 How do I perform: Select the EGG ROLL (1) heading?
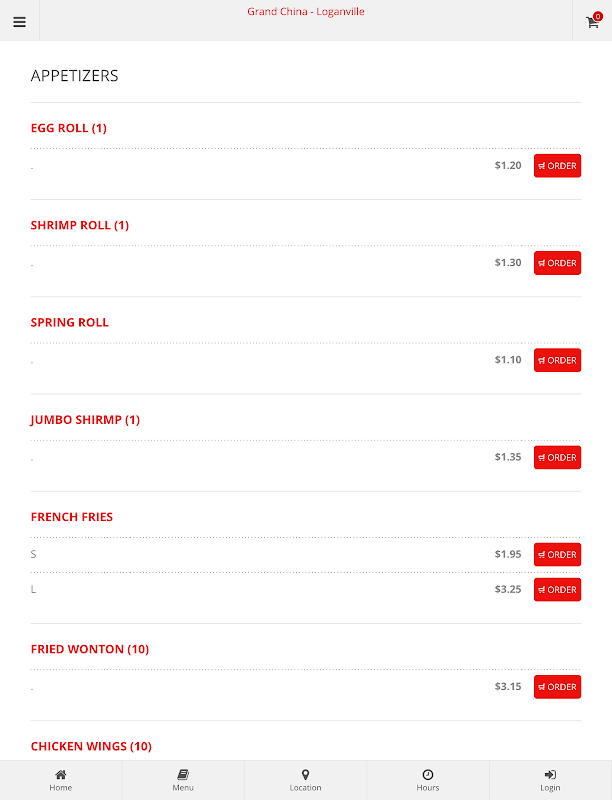pyautogui.click(x=69, y=128)
